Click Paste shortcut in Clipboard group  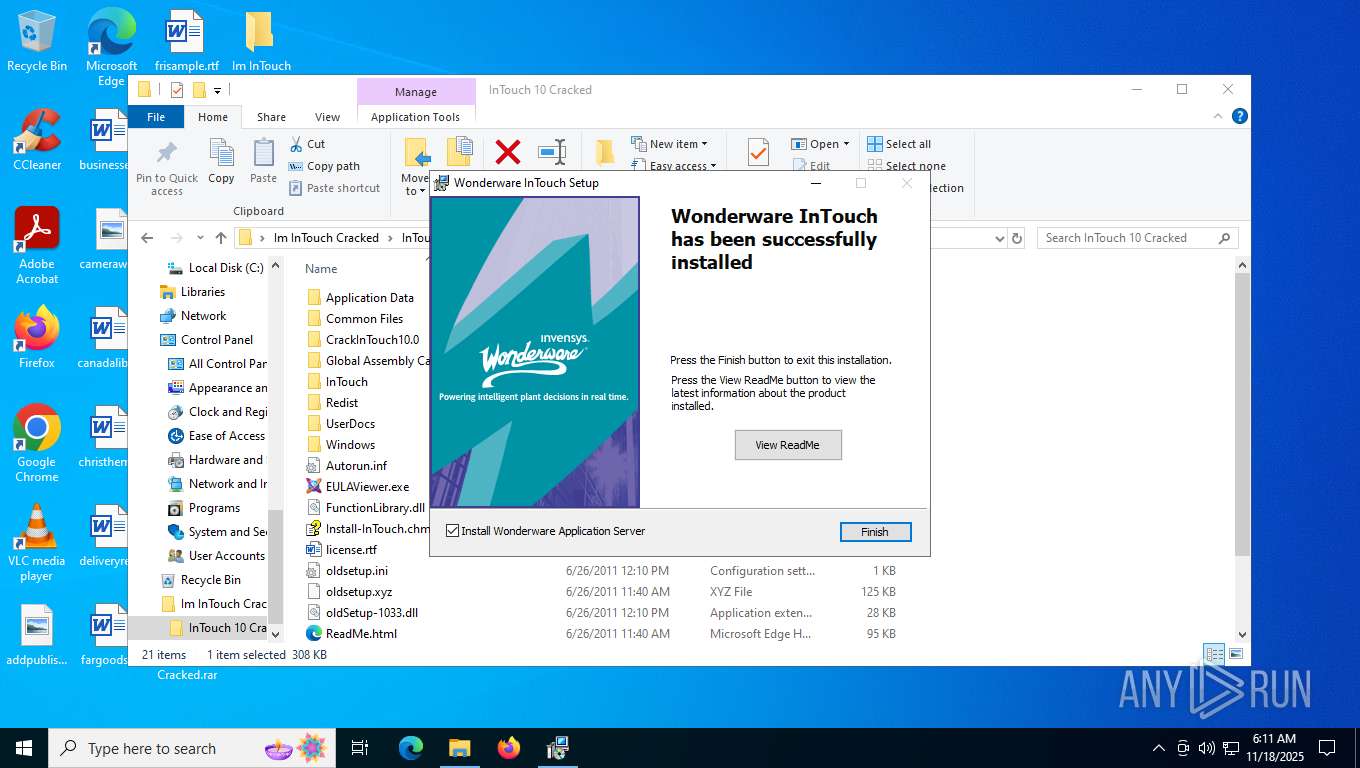pos(334,188)
